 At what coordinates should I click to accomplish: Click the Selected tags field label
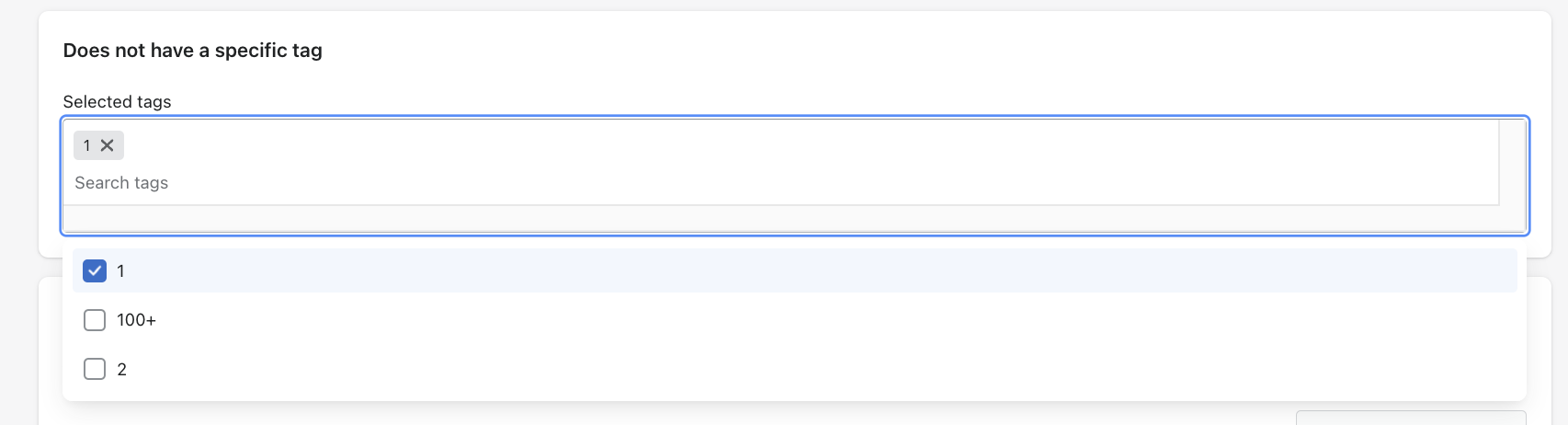pos(117,102)
